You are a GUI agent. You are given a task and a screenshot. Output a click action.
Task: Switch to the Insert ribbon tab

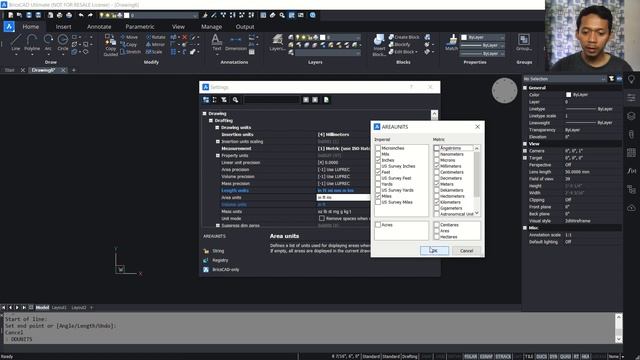pos(63,27)
